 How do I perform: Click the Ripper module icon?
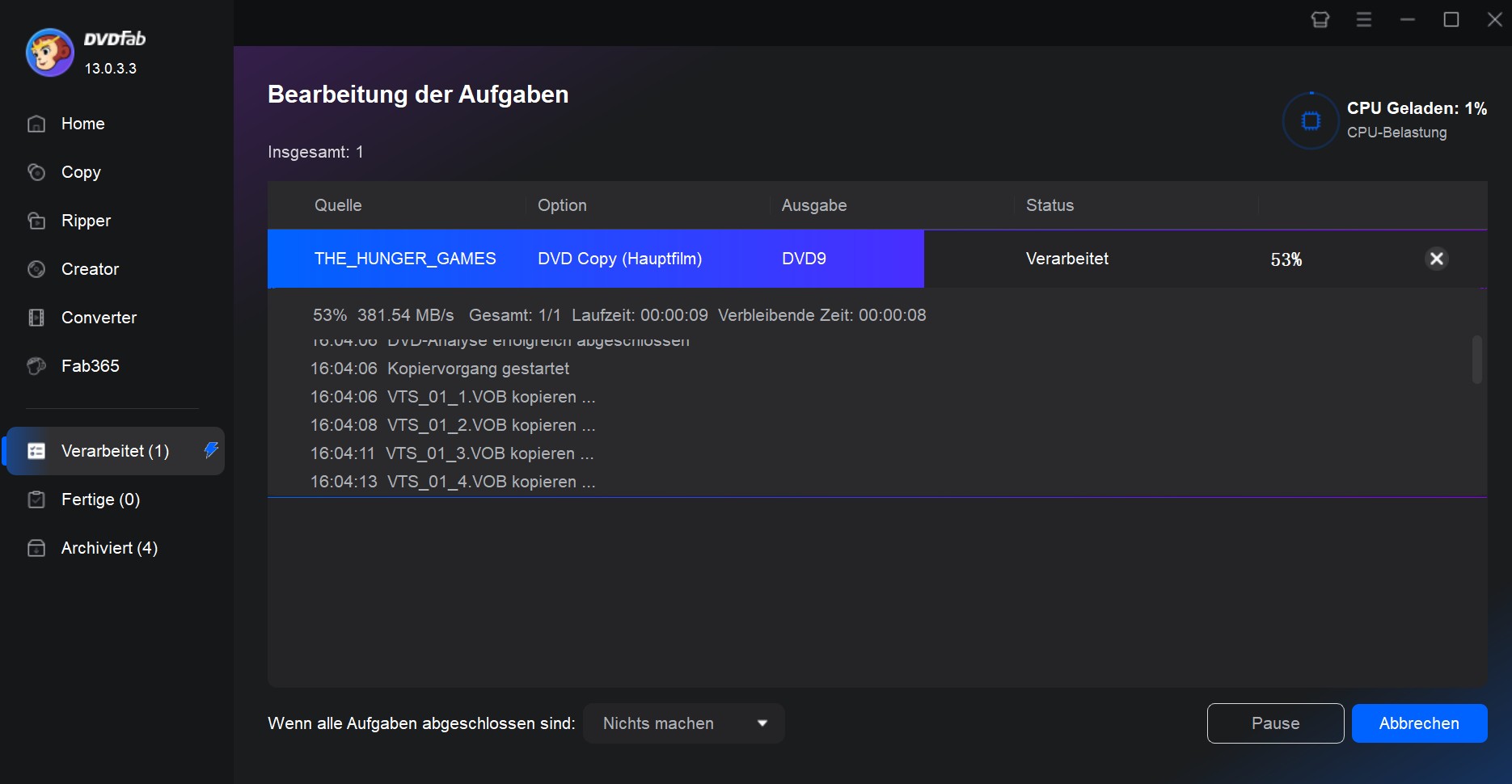click(36, 221)
